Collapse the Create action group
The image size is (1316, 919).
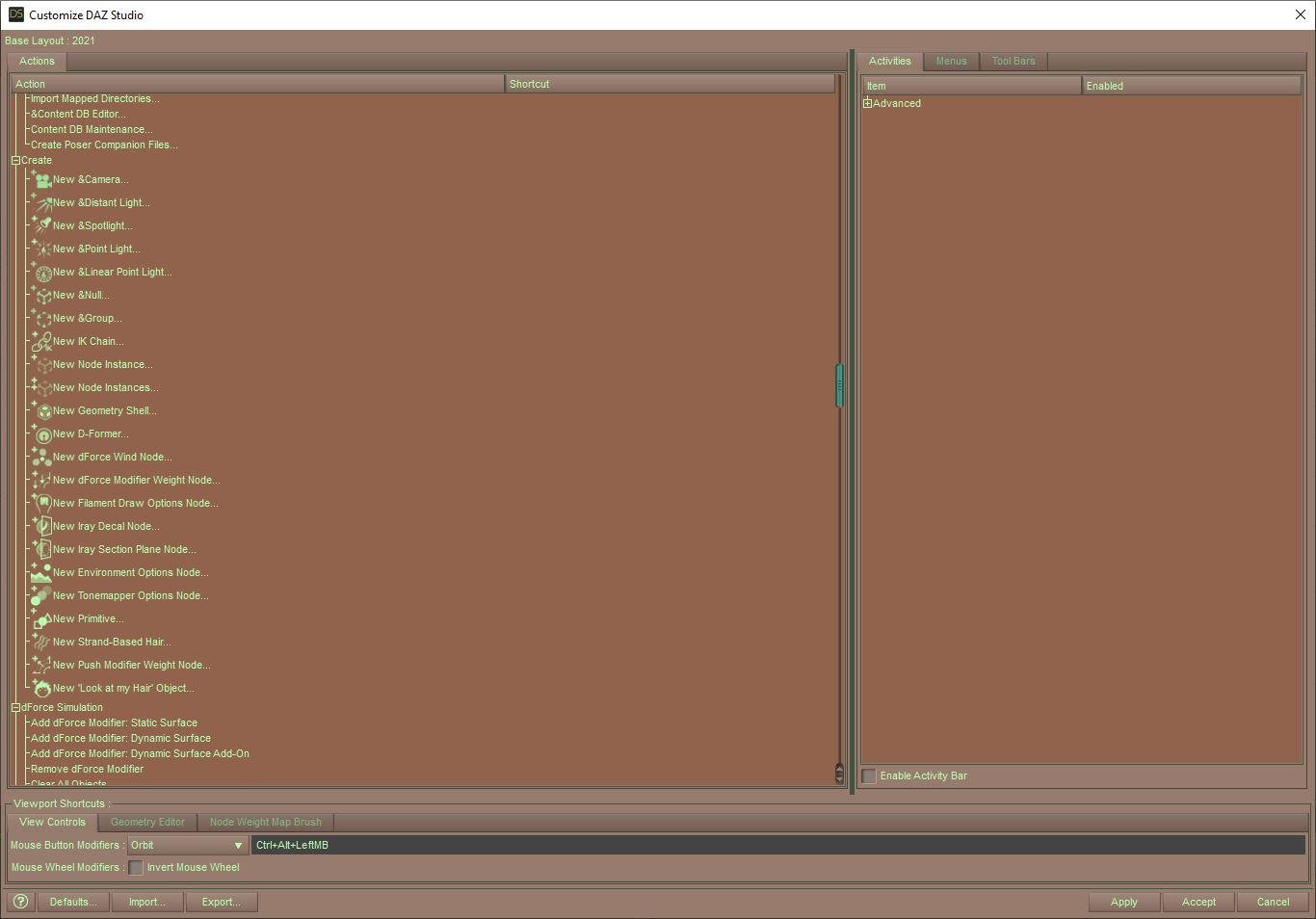(15, 161)
